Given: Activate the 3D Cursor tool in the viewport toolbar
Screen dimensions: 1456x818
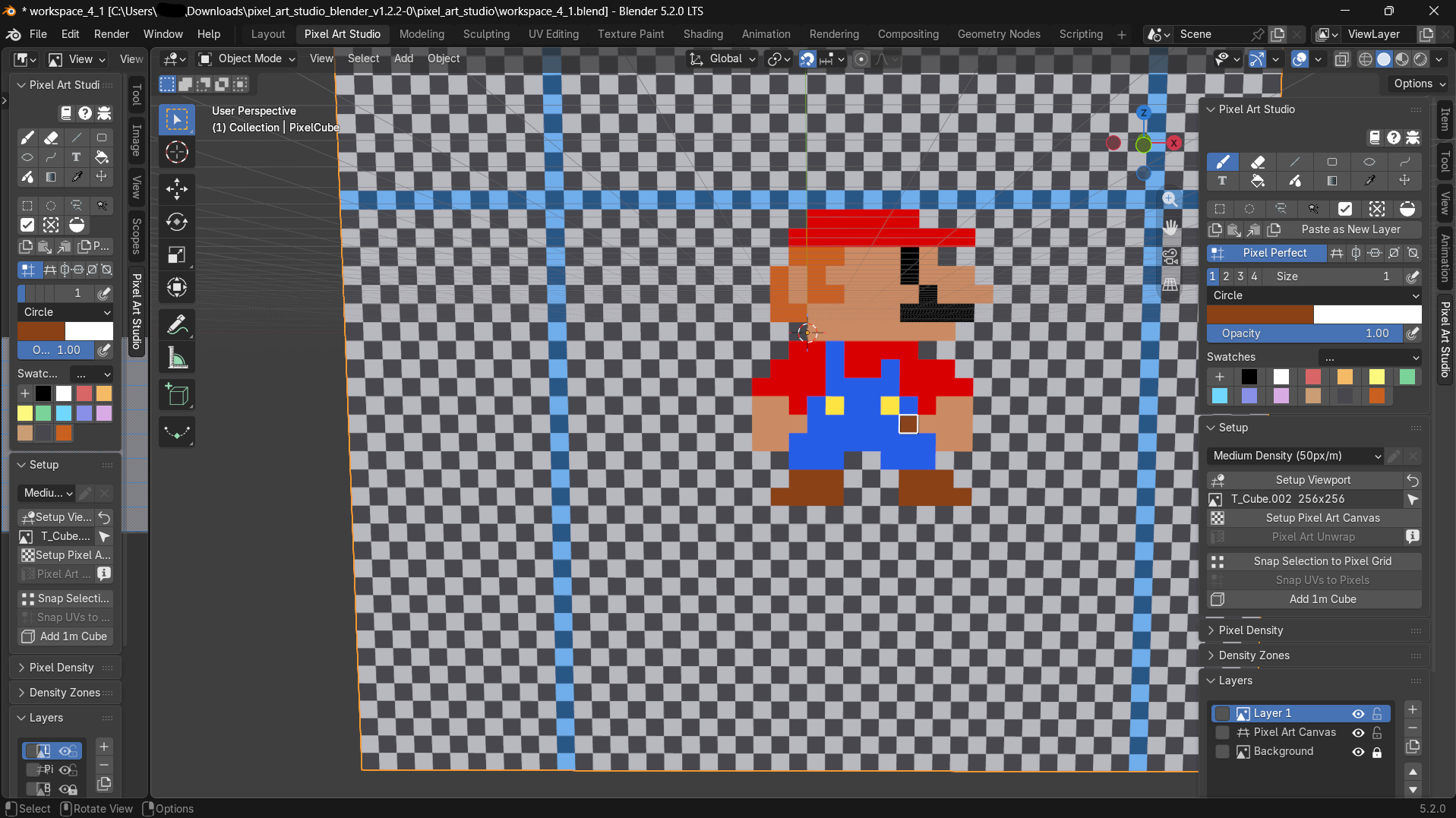Looking at the screenshot, I should pyautogui.click(x=177, y=153).
